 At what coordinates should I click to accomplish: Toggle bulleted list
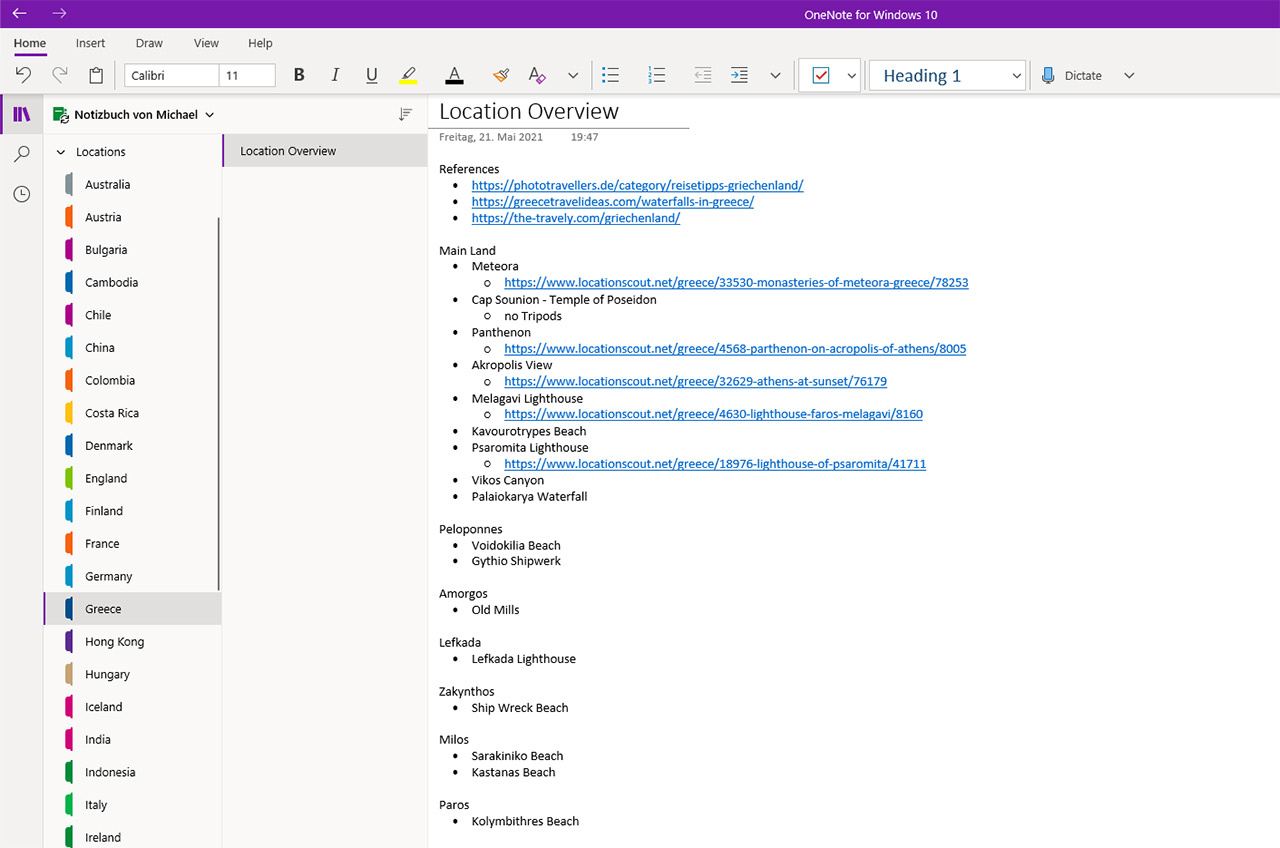[x=611, y=75]
